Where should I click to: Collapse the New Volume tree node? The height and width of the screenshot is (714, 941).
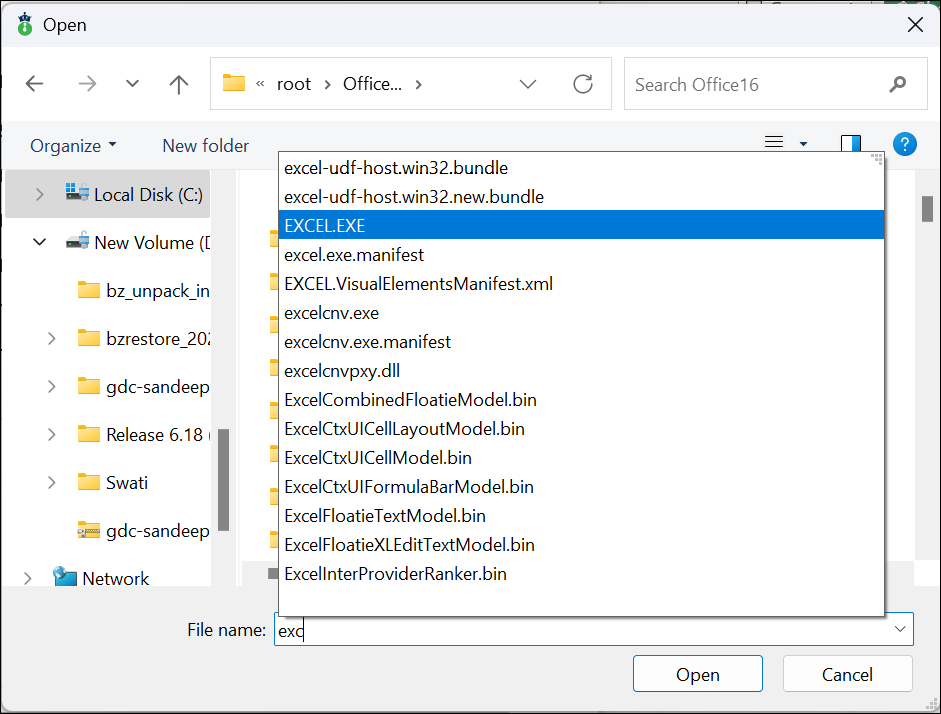41,242
